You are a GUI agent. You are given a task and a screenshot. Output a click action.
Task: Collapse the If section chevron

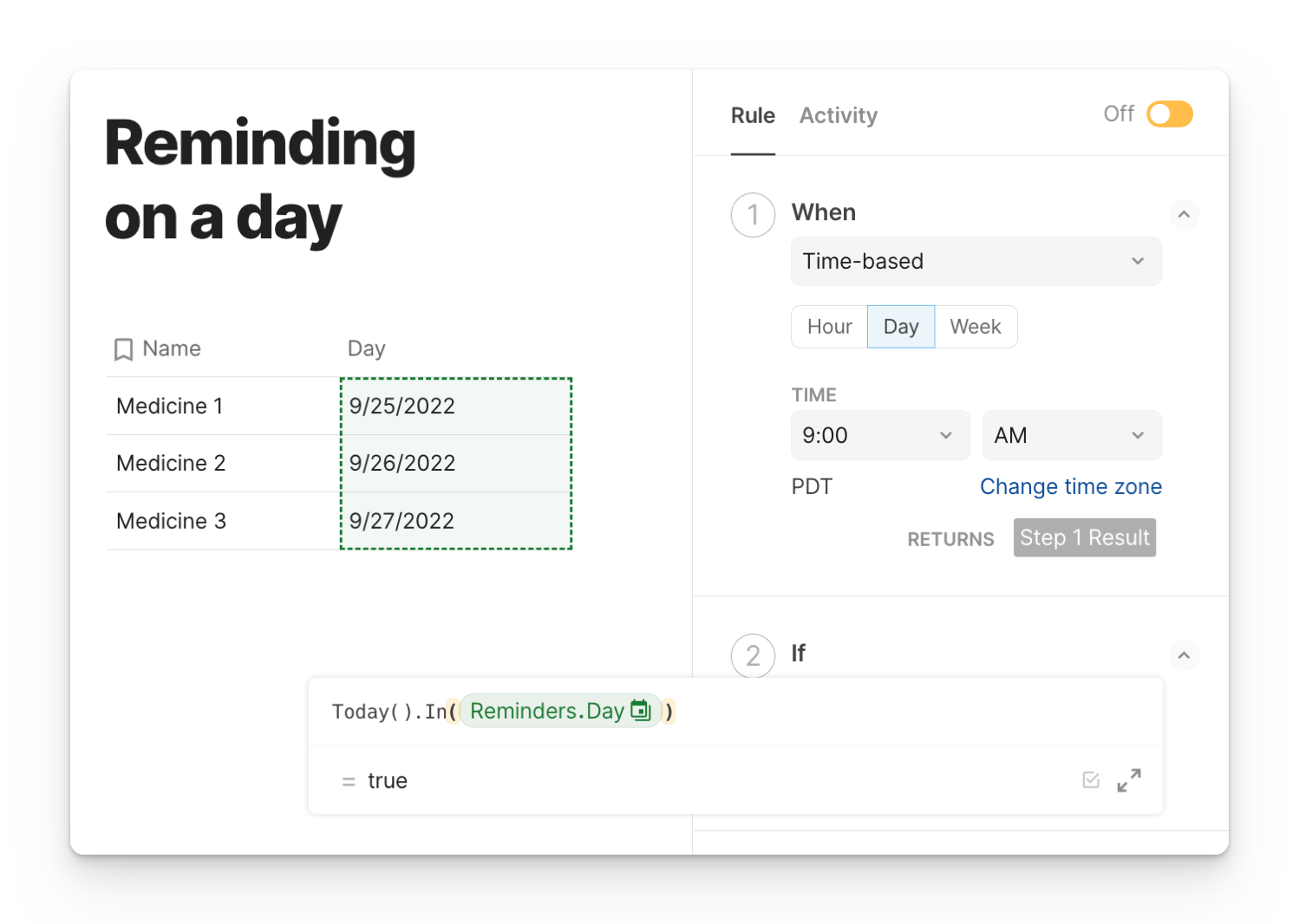[x=1184, y=655]
